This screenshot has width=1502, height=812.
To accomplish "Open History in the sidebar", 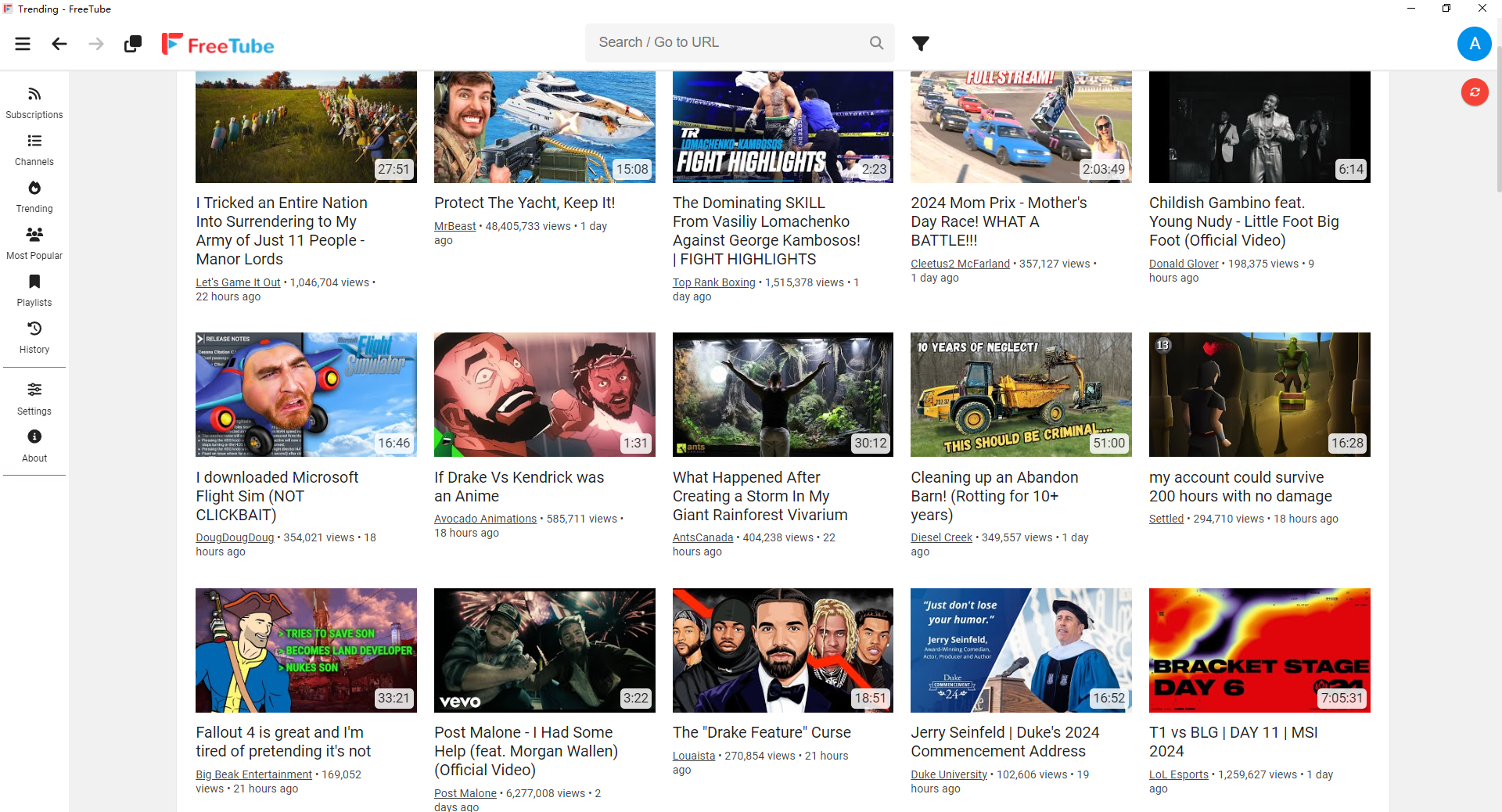I will coord(34,338).
